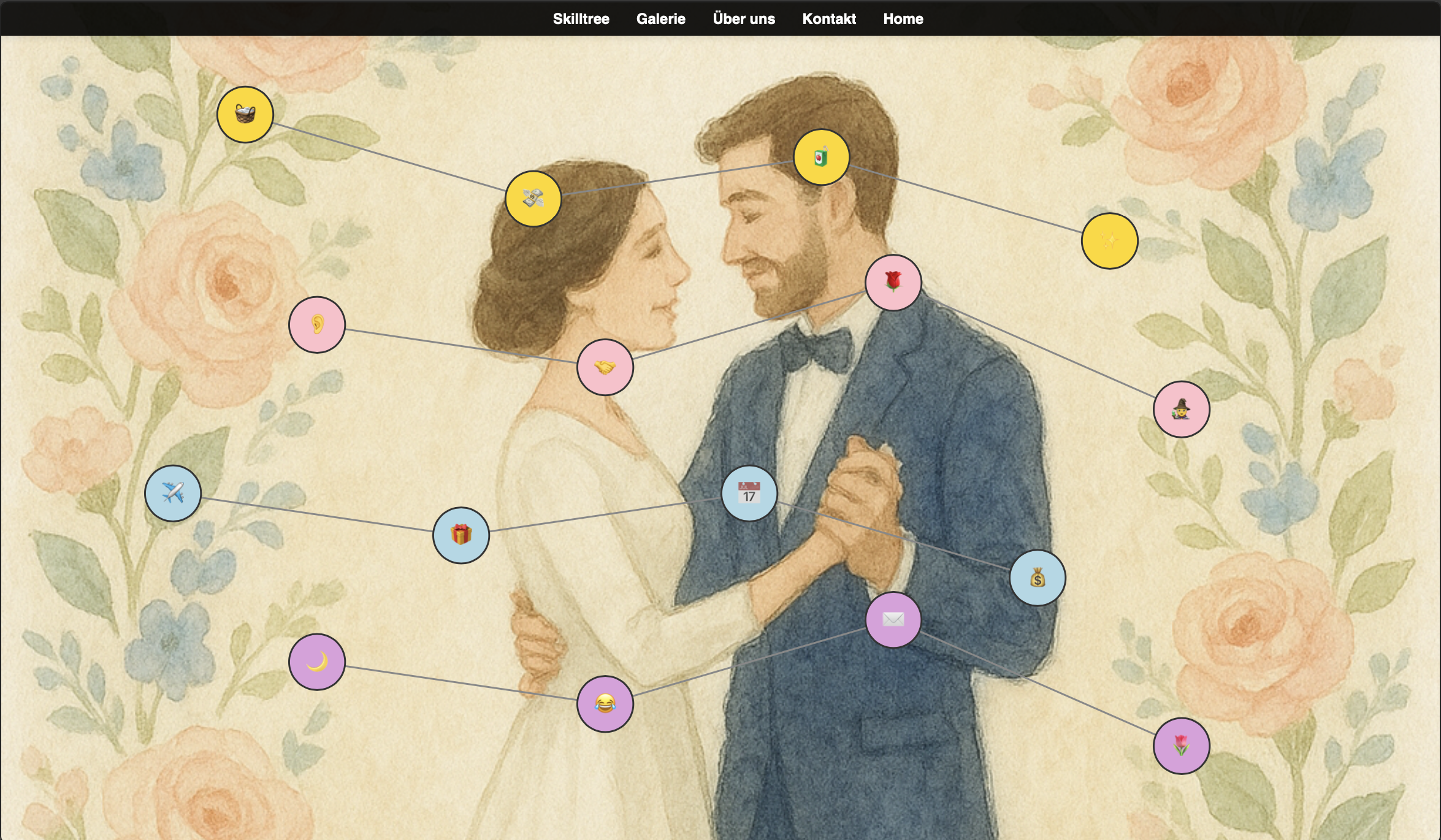The width and height of the screenshot is (1441, 840).
Task: Open the juice box skill node
Action: [x=821, y=157]
